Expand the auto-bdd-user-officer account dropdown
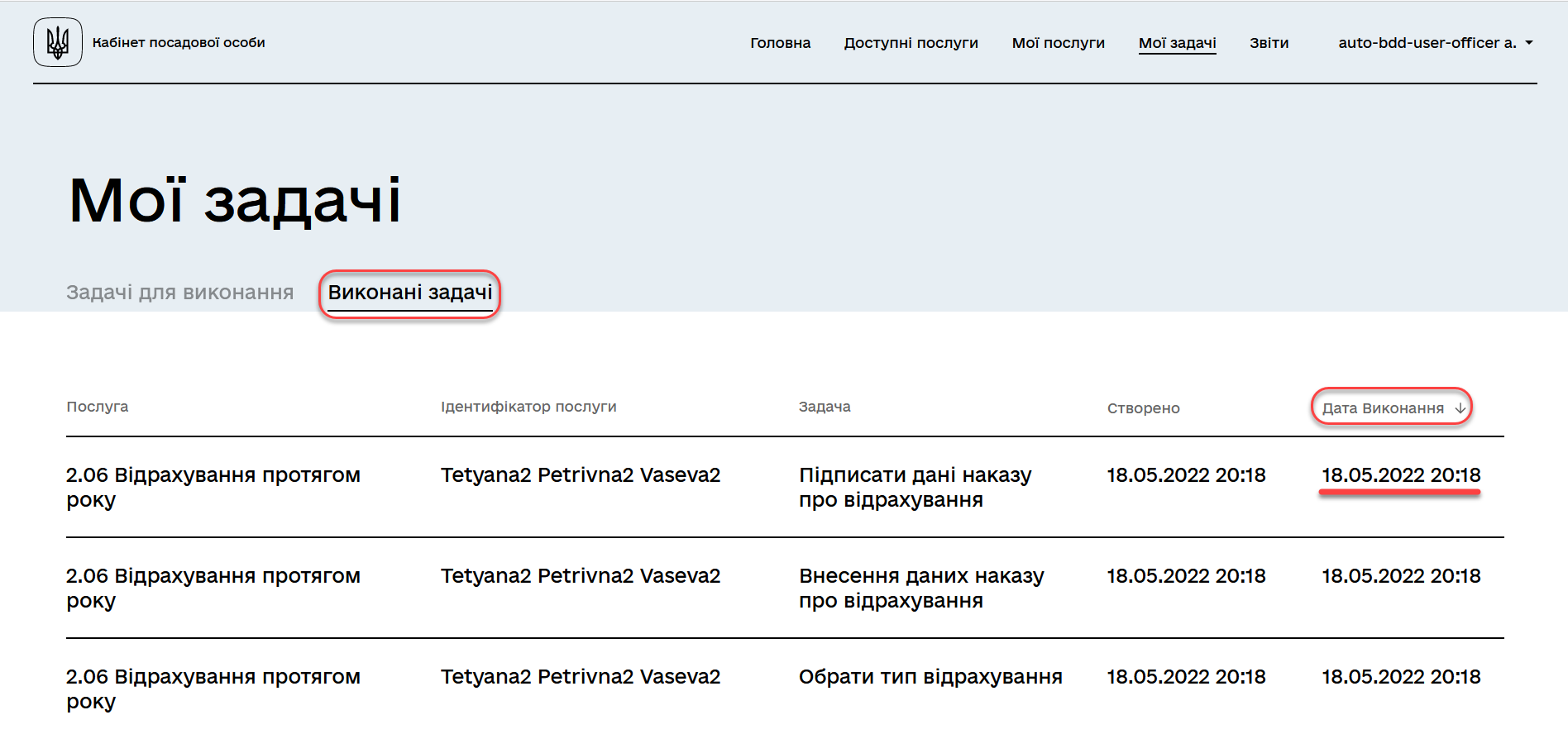 [1435, 43]
